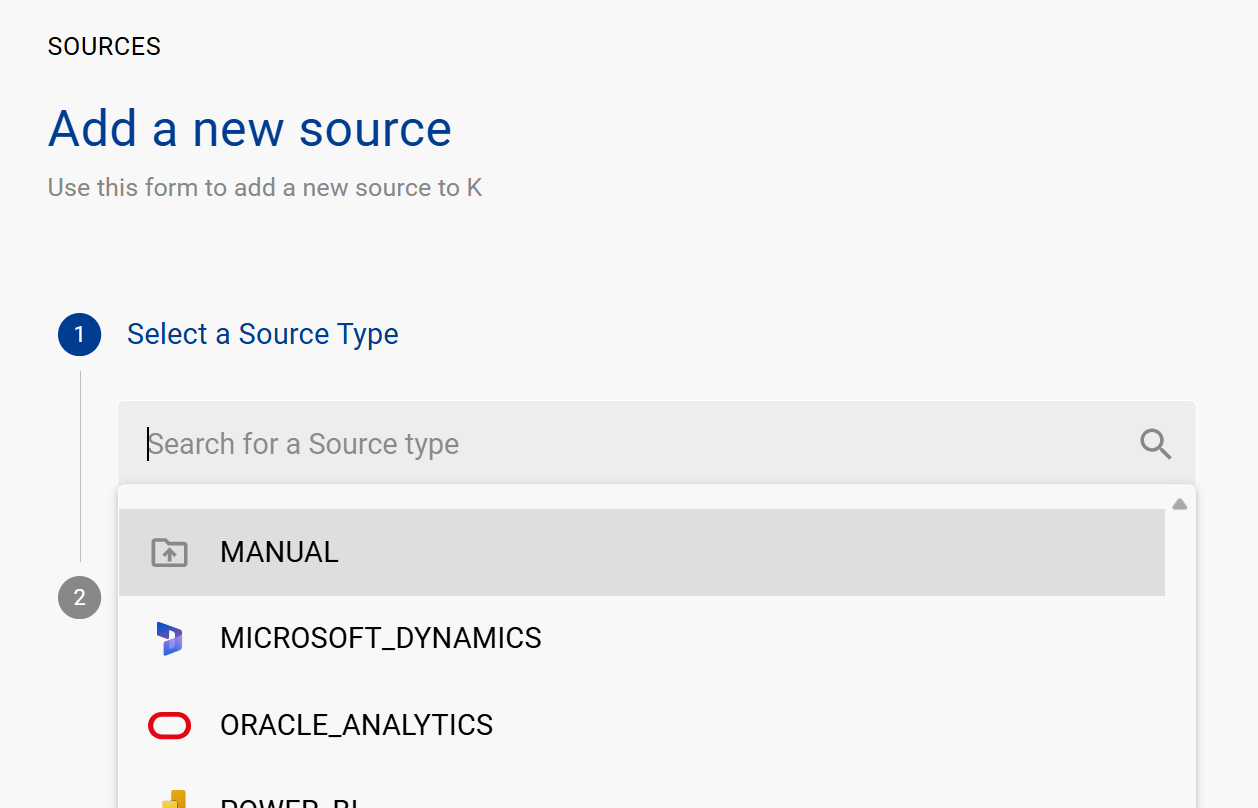Image resolution: width=1258 pixels, height=808 pixels.
Task: Select MANUAL from the source type list
Action: point(279,552)
